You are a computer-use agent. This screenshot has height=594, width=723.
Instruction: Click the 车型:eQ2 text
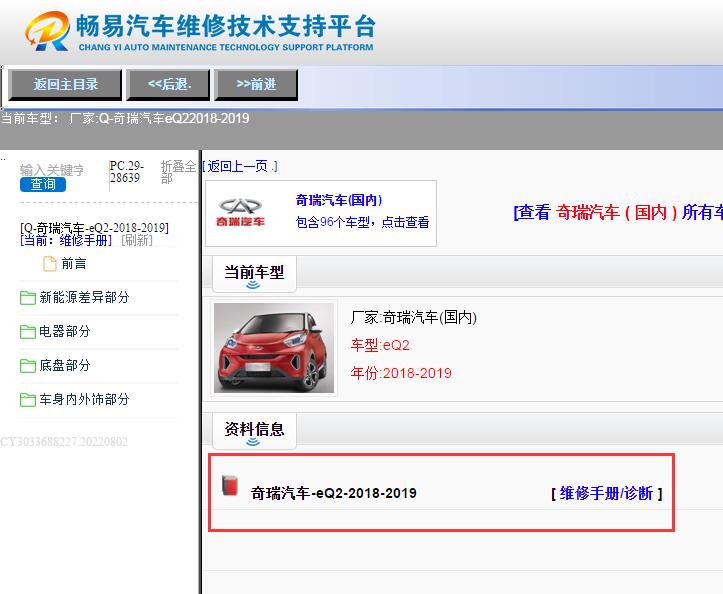[x=380, y=345]
